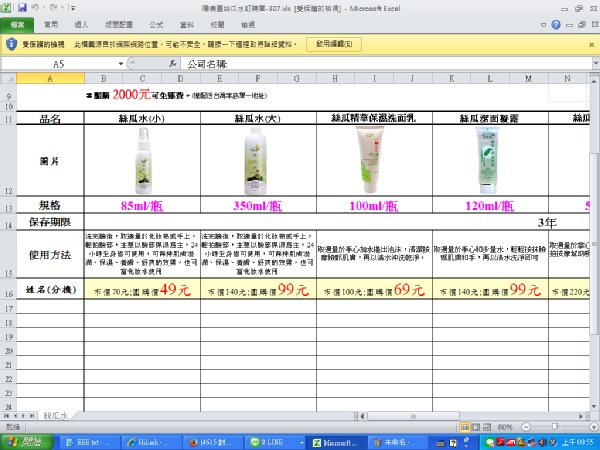Click the Save icon in quick access toolbar
The height and width of the screenshot is (450, 600).
click(x=21, y=6)
